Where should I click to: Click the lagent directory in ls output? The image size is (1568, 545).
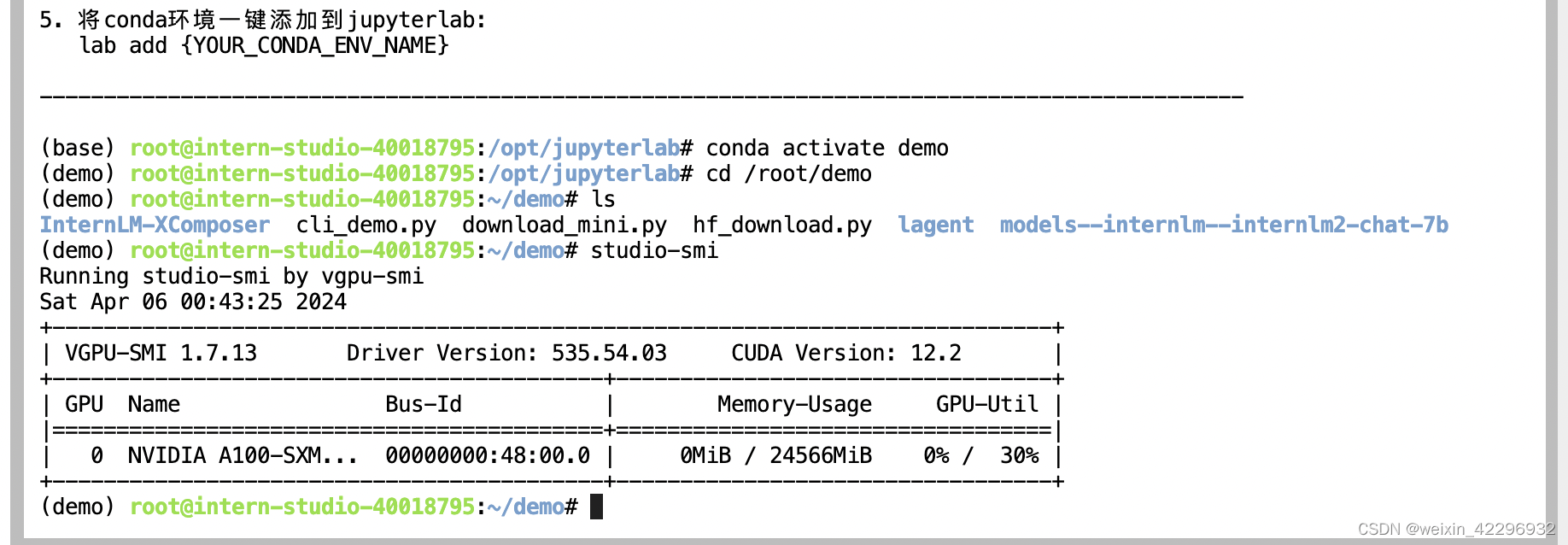tap(935, 225)
